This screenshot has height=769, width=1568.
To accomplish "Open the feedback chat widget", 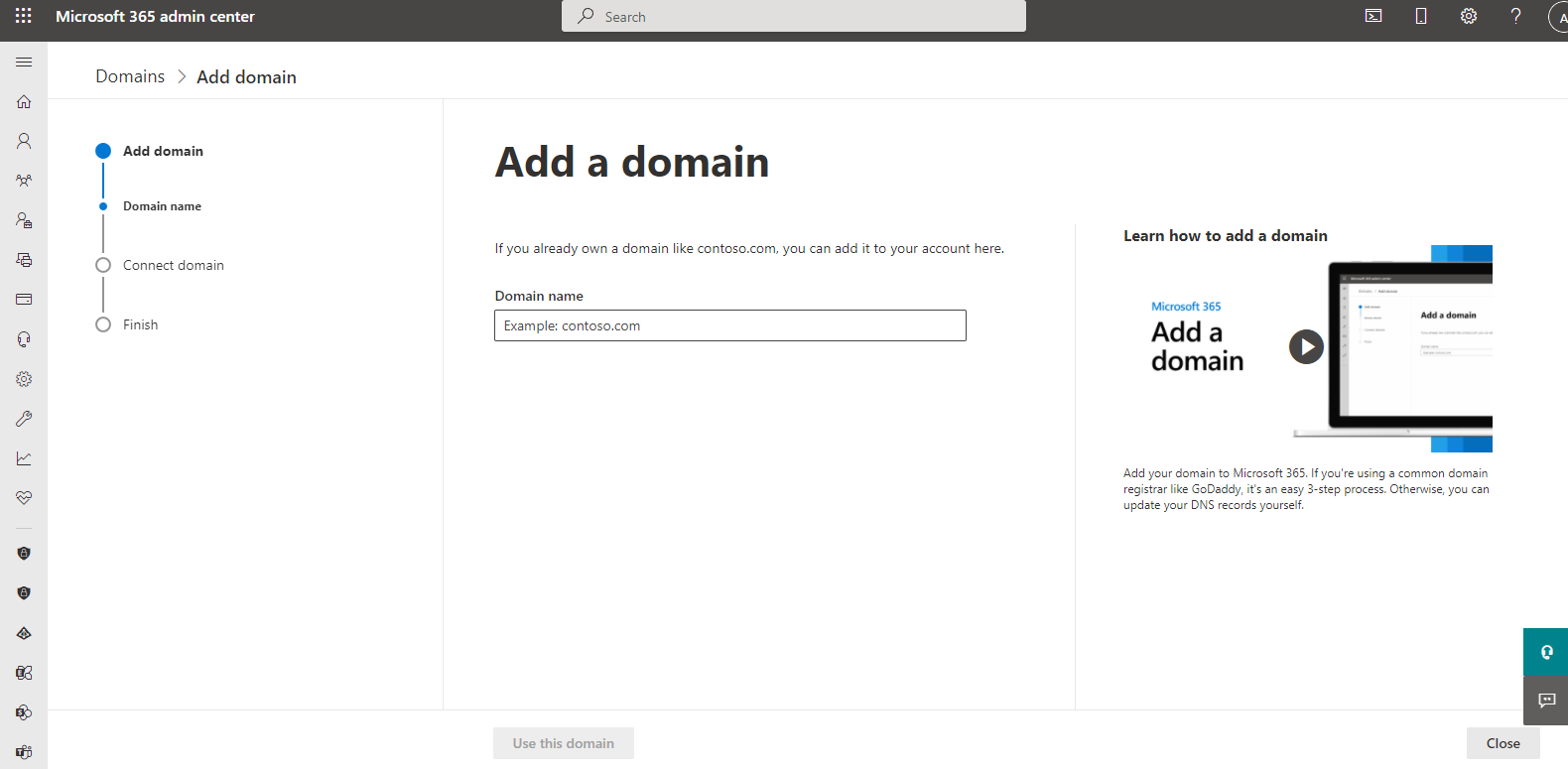I will click(1546, 701).
